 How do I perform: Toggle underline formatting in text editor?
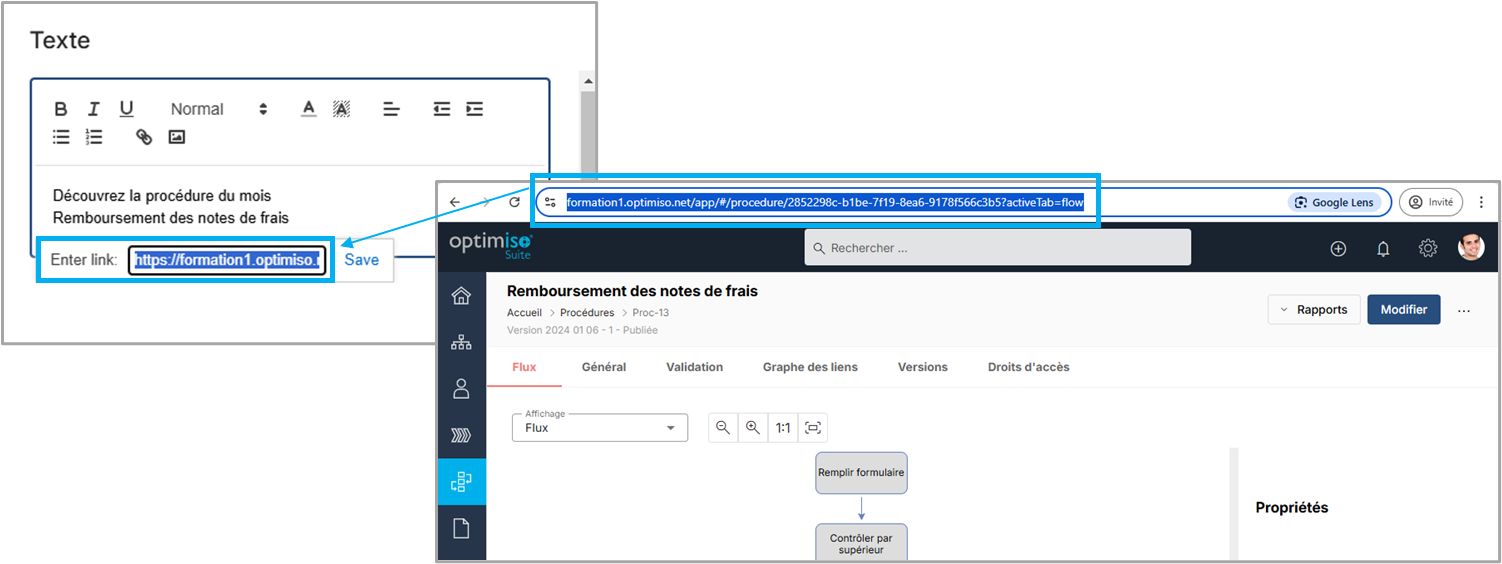[126, 109]
